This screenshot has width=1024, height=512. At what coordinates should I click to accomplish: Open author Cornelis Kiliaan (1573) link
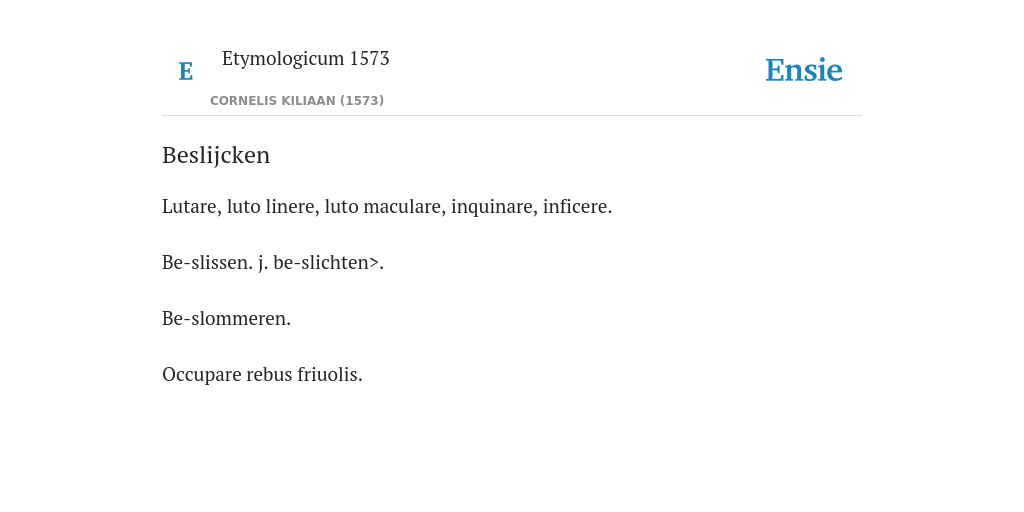[x=297, y=101]
